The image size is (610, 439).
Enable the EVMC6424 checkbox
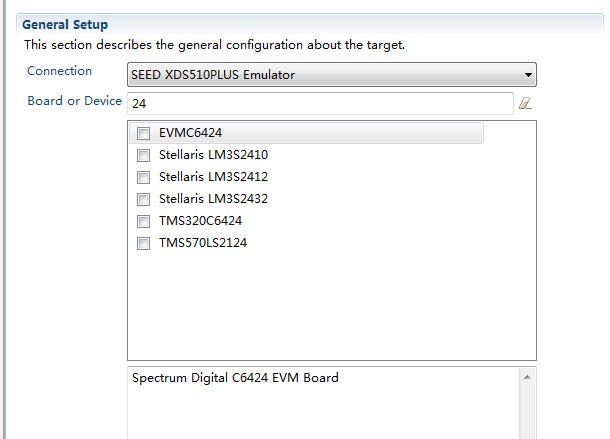click(x=144, y=134)
